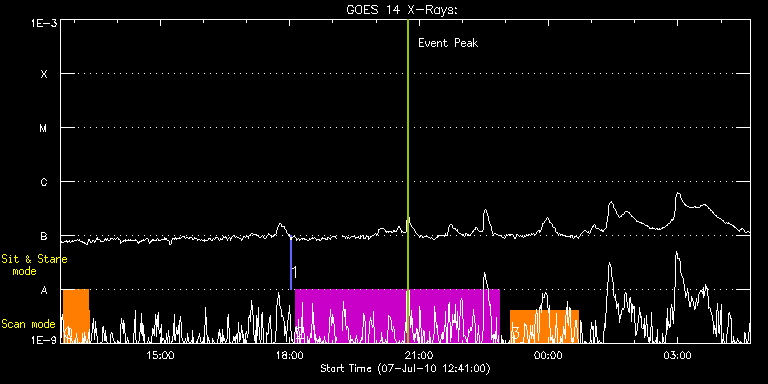Click the 'Sit & Stare mode' label

point(34,265)
